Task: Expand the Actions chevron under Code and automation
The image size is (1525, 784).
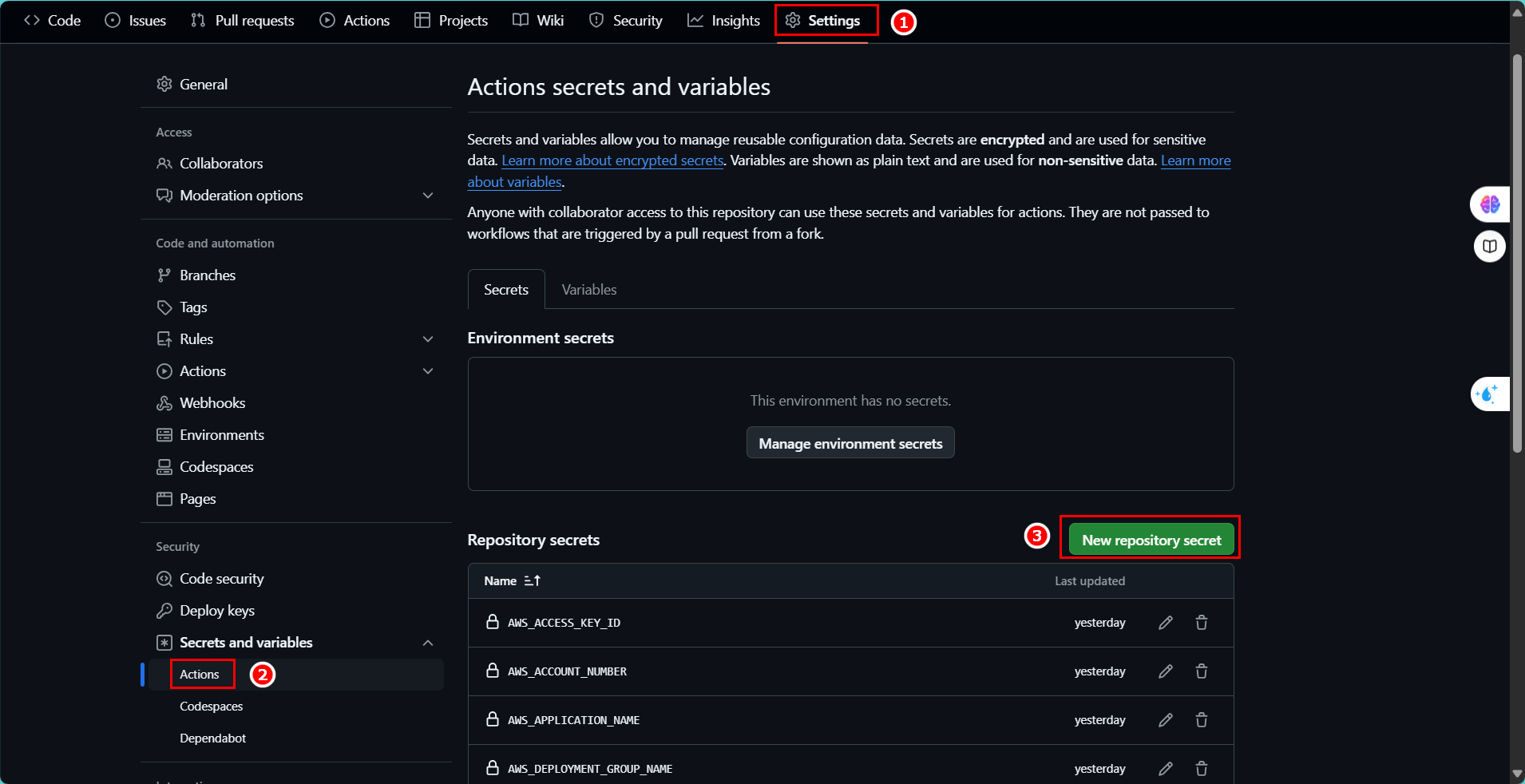Action: tap(428, 371)
